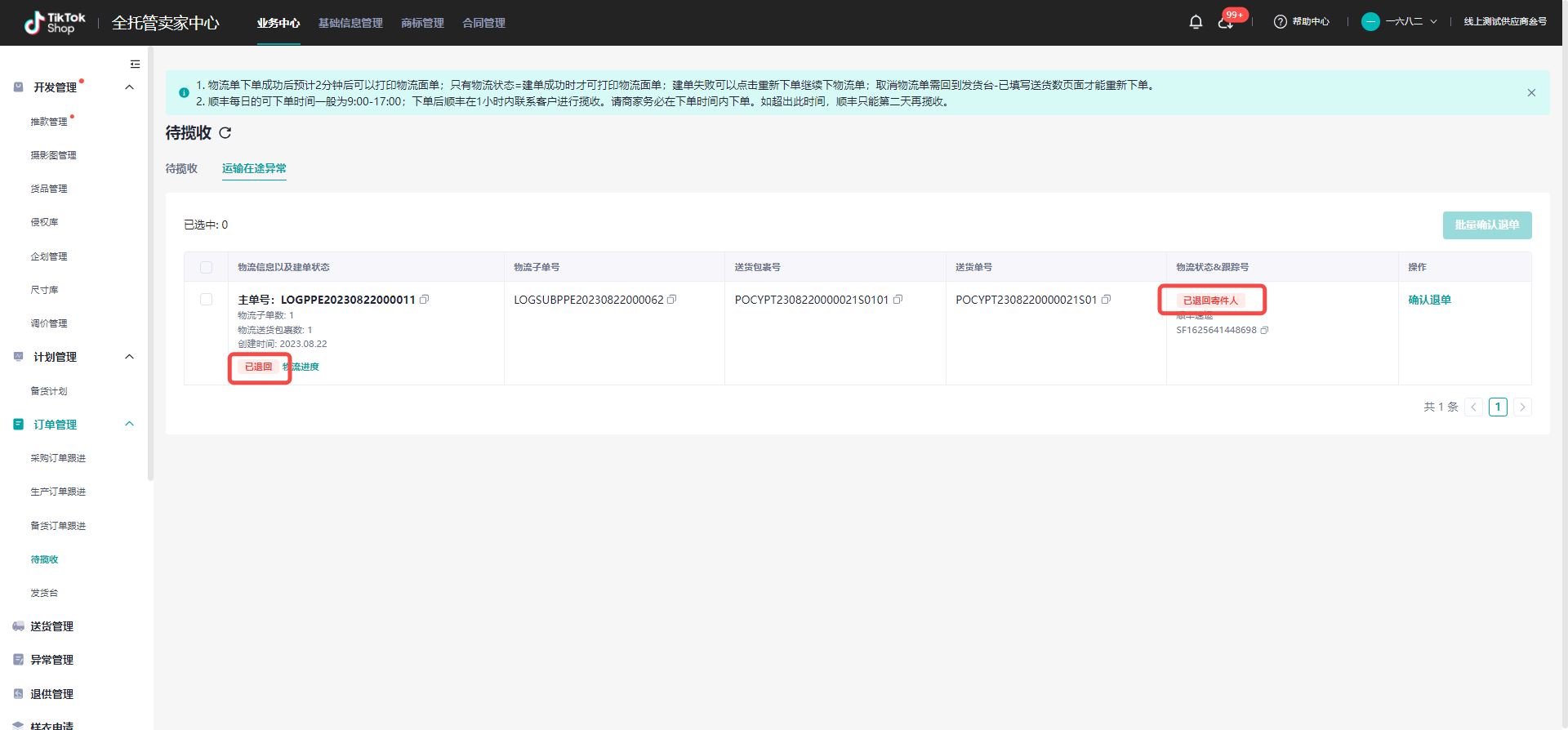Collapse the sidebar using the fold icon
This screenshot has height=730, width=1568.
(135, 64)
